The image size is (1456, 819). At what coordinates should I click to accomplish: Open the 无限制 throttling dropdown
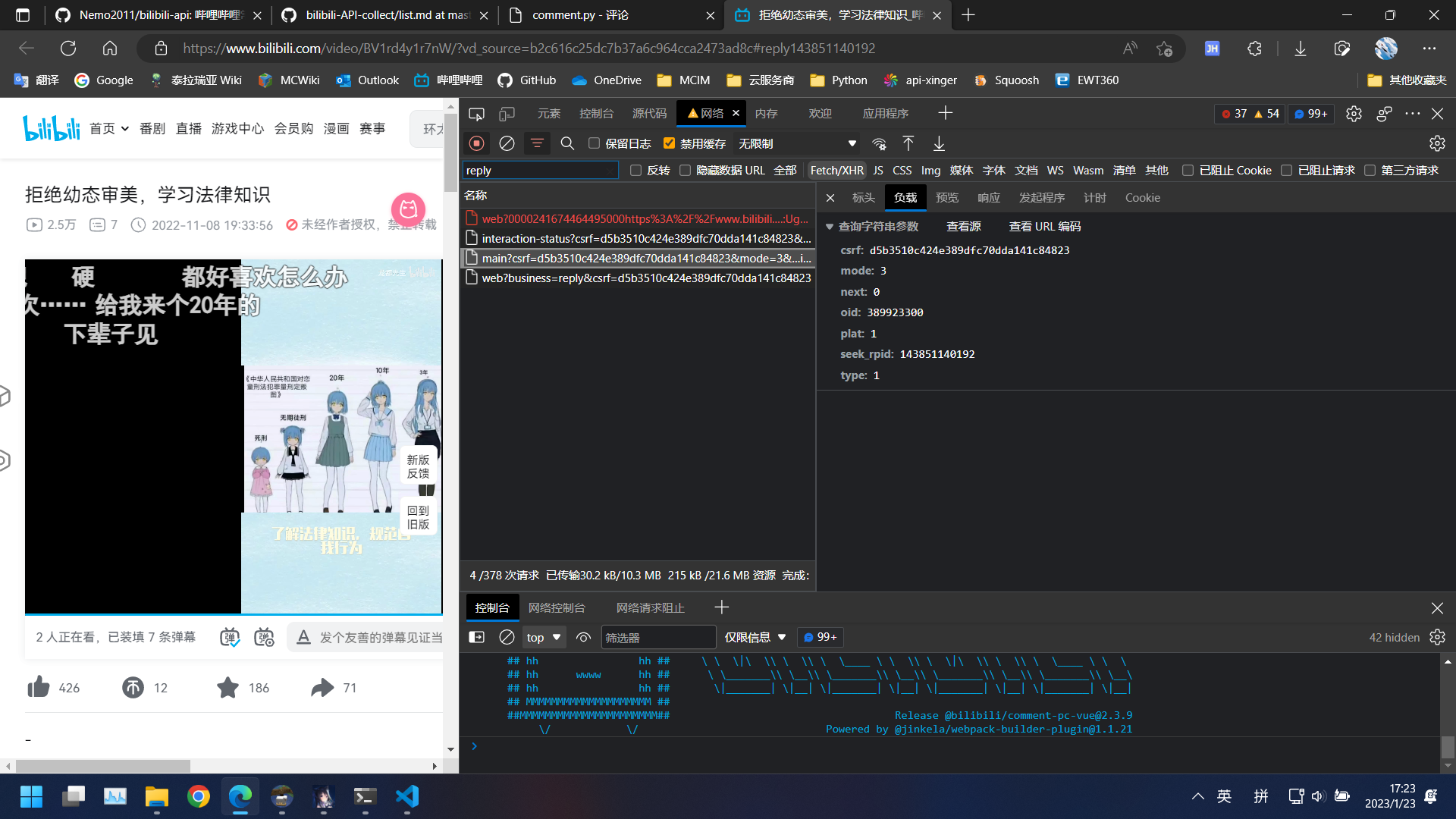point(796,143)
